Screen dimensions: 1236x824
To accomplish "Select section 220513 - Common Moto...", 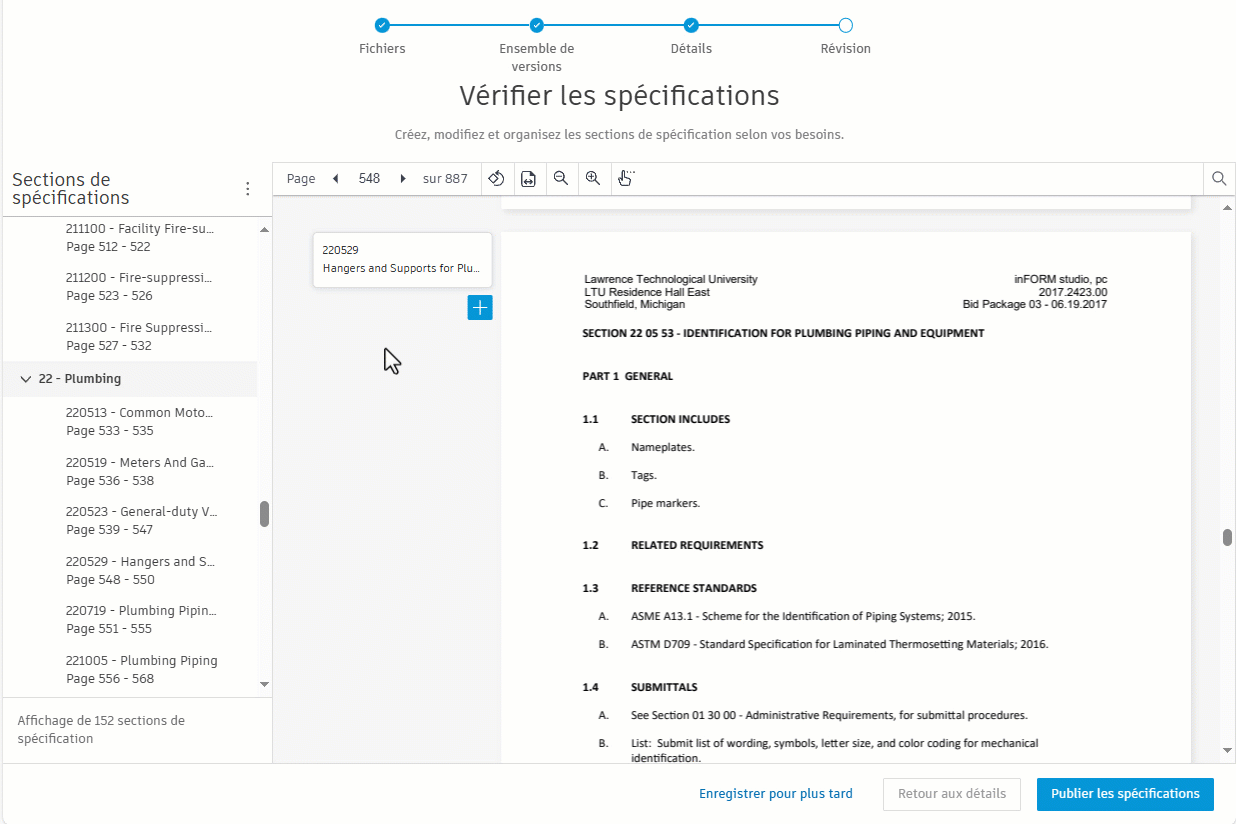I will (x=140, y=421).
